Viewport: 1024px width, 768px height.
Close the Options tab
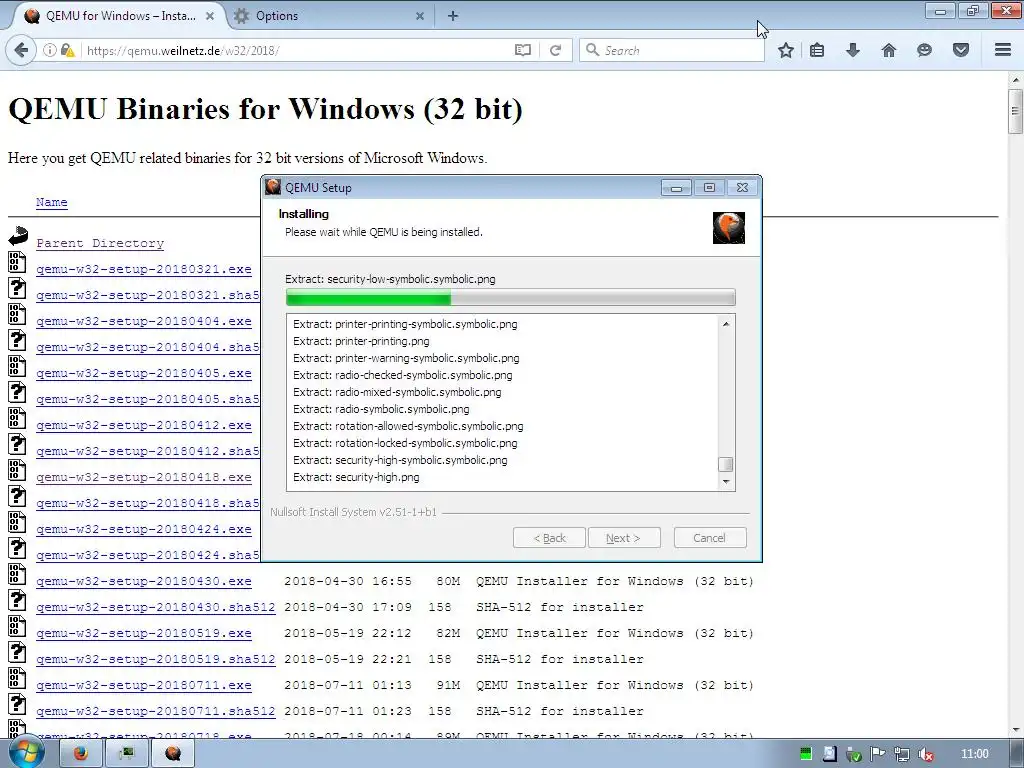[x=420, y=16]
